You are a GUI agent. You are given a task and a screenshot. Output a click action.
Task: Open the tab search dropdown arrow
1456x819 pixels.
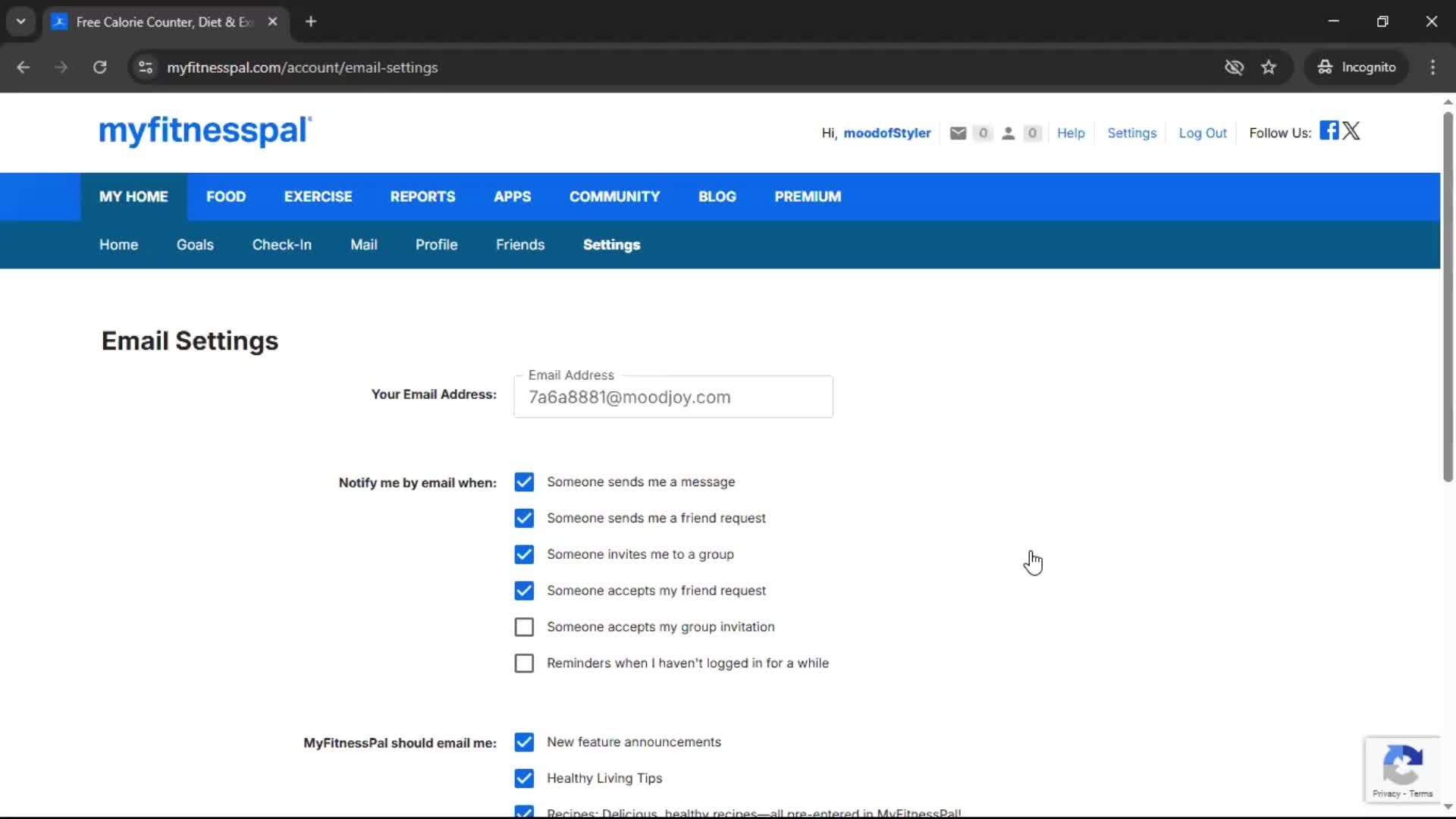click(x=20, y=21)
